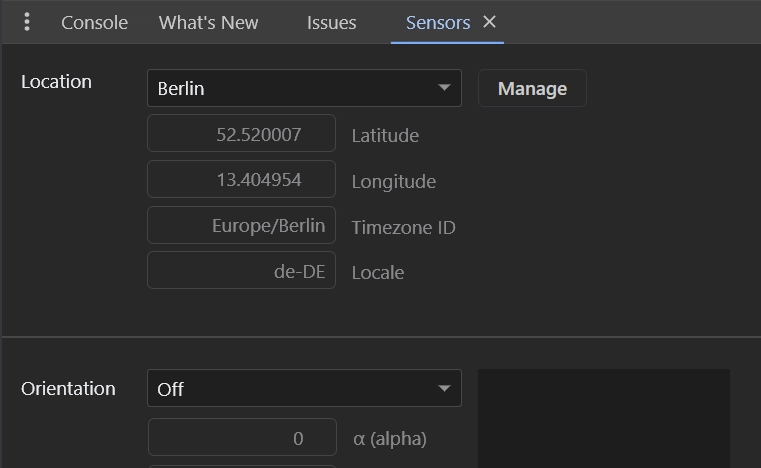
Task: Click the Latitude label text
Action: (385, 135)
